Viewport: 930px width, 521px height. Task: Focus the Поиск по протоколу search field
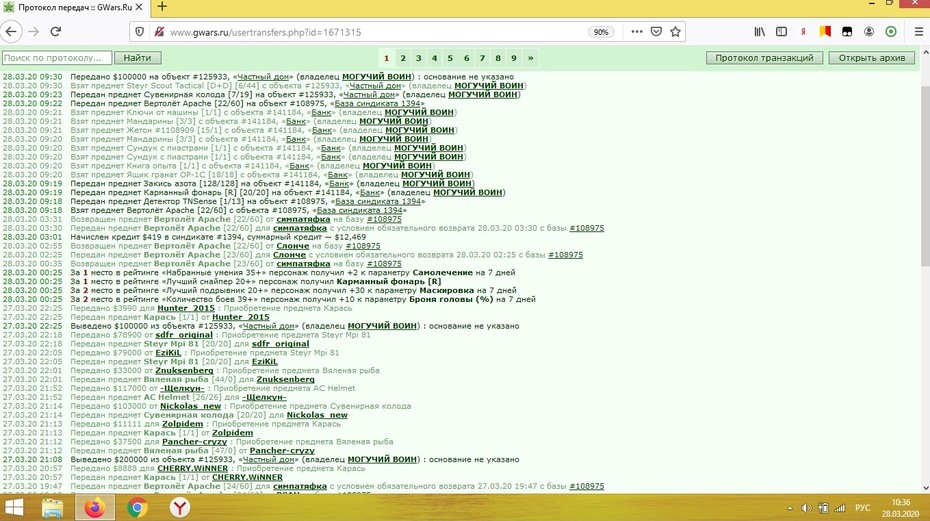tap(56, 58)
